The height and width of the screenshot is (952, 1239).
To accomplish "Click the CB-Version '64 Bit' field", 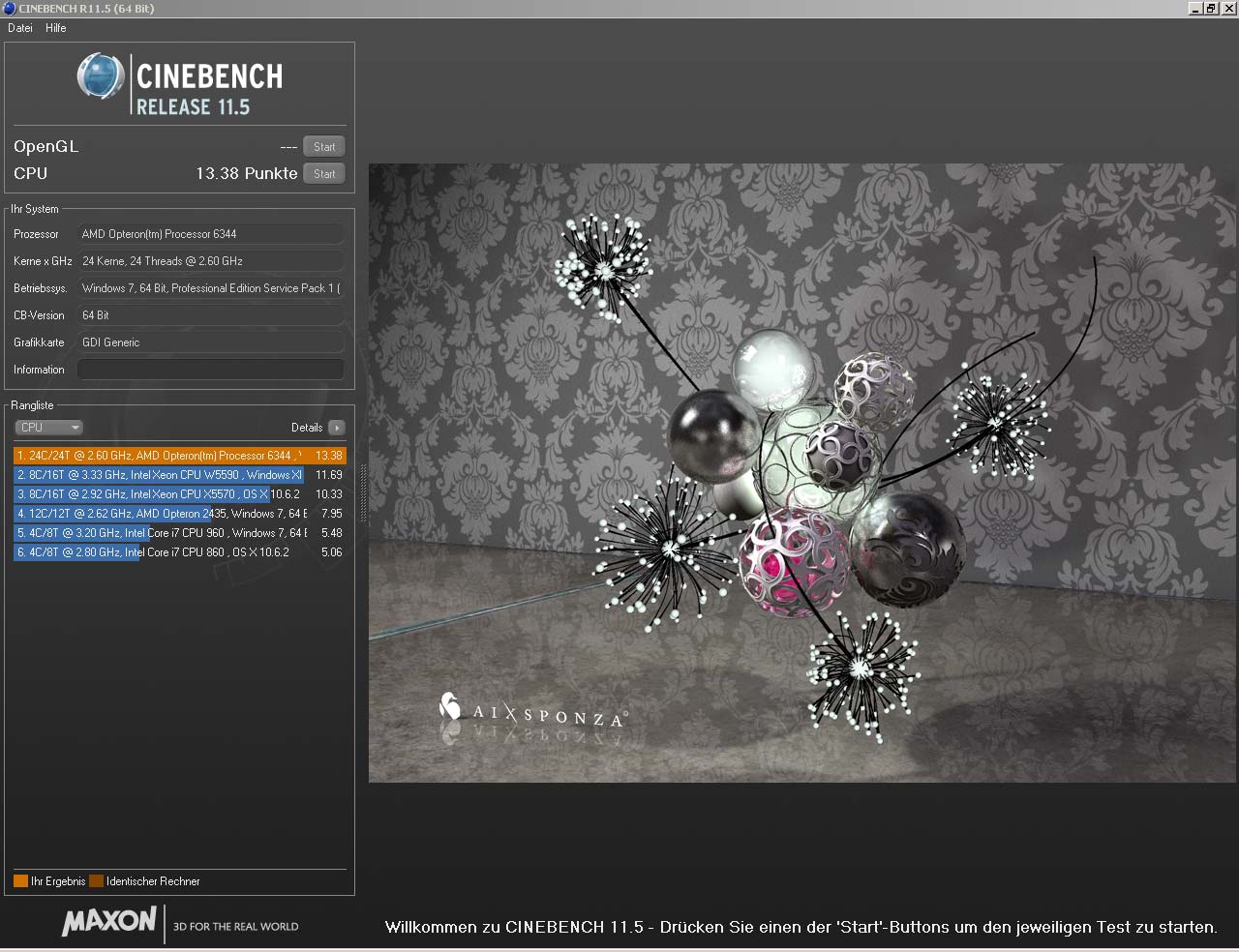I will [210, 315].
